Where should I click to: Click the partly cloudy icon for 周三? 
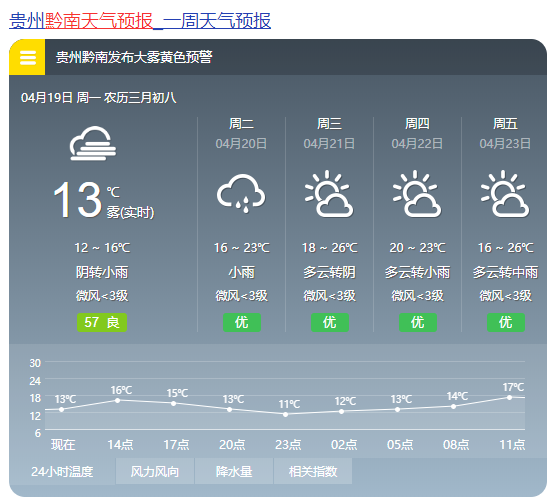[329, 194]
